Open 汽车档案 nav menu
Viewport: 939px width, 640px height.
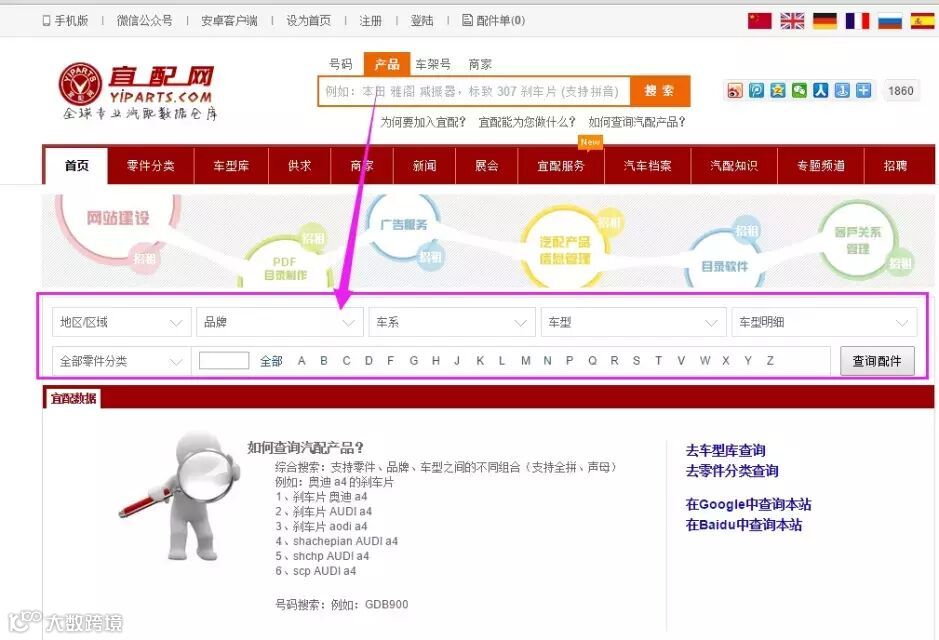pos(647,166)
